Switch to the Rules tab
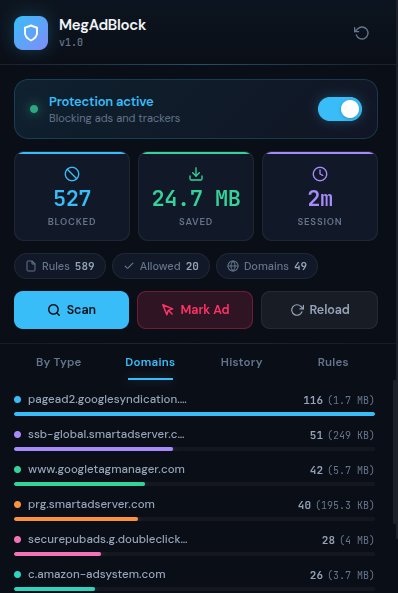 (x=333, y=362)
